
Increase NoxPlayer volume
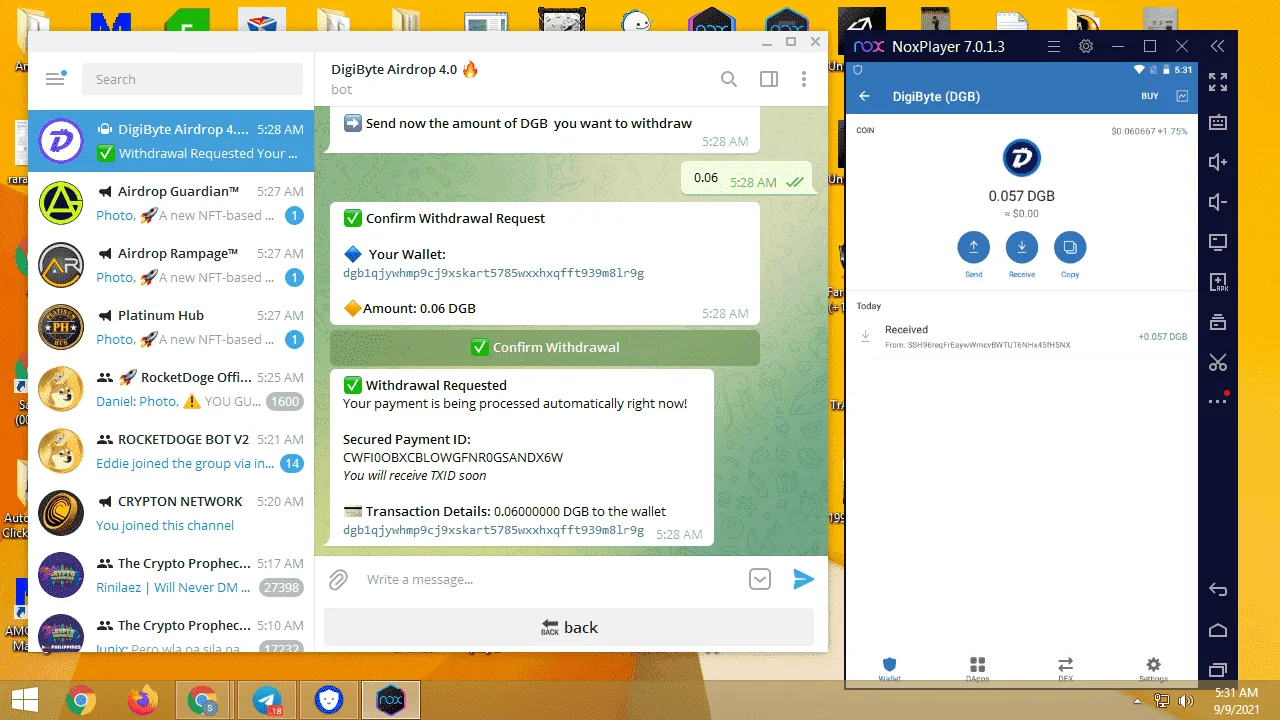pos(1218,162)
